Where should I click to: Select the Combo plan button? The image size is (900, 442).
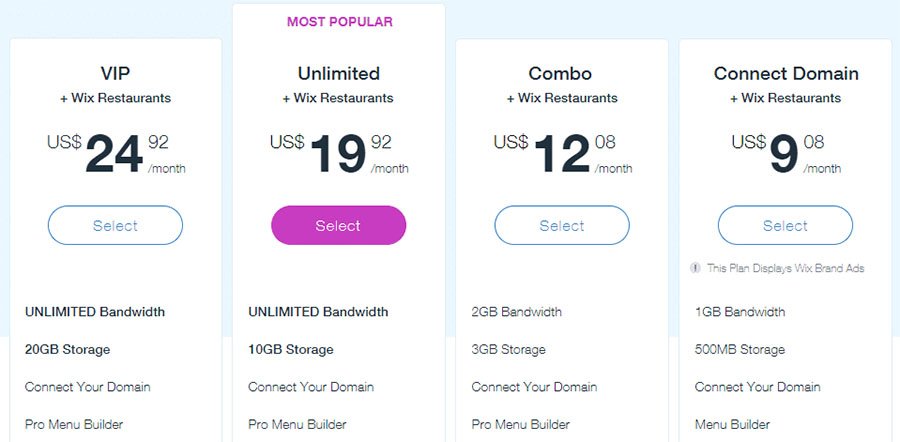click(561, 225)
